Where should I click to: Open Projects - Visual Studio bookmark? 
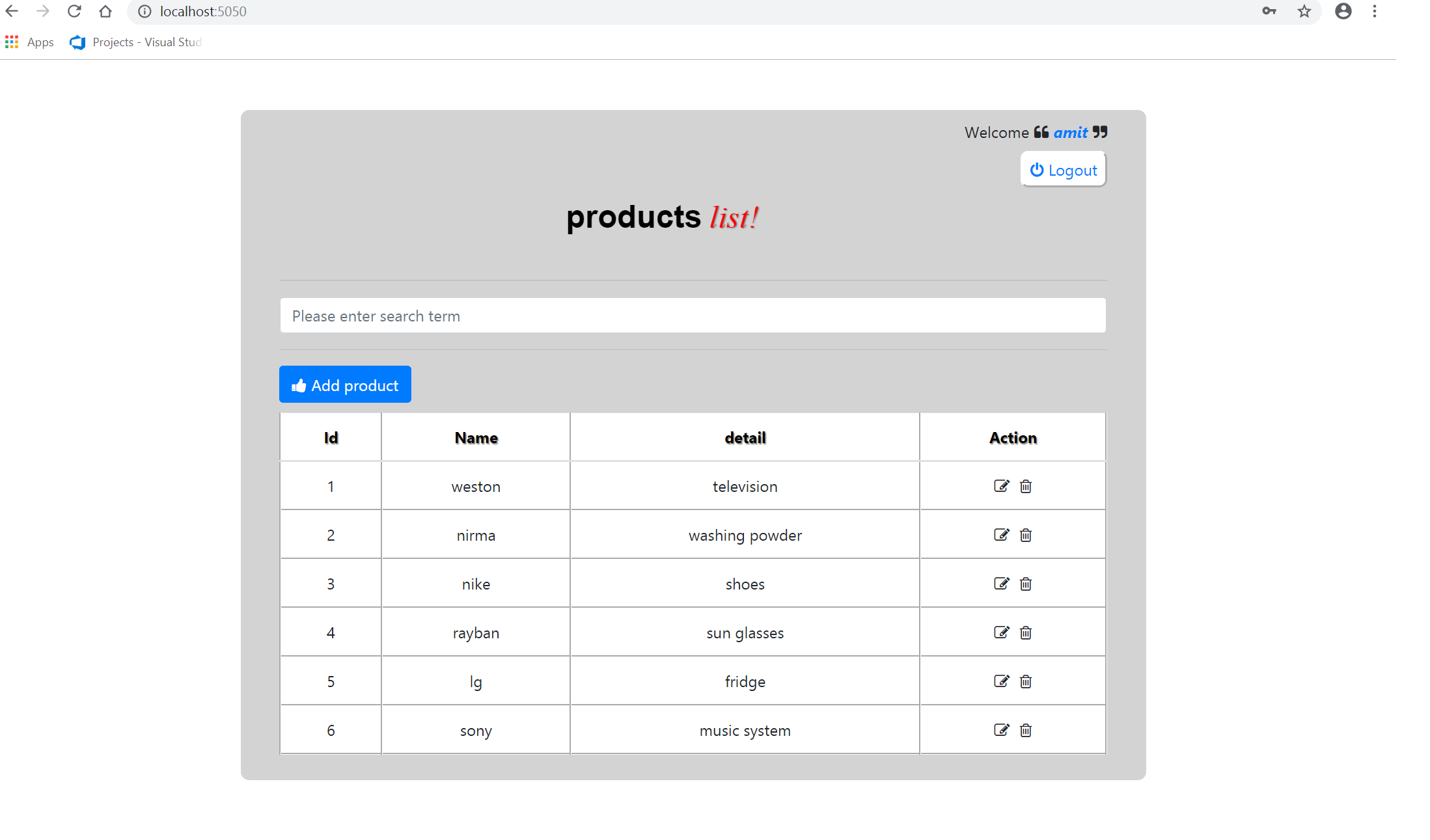(x=137, y=42)
